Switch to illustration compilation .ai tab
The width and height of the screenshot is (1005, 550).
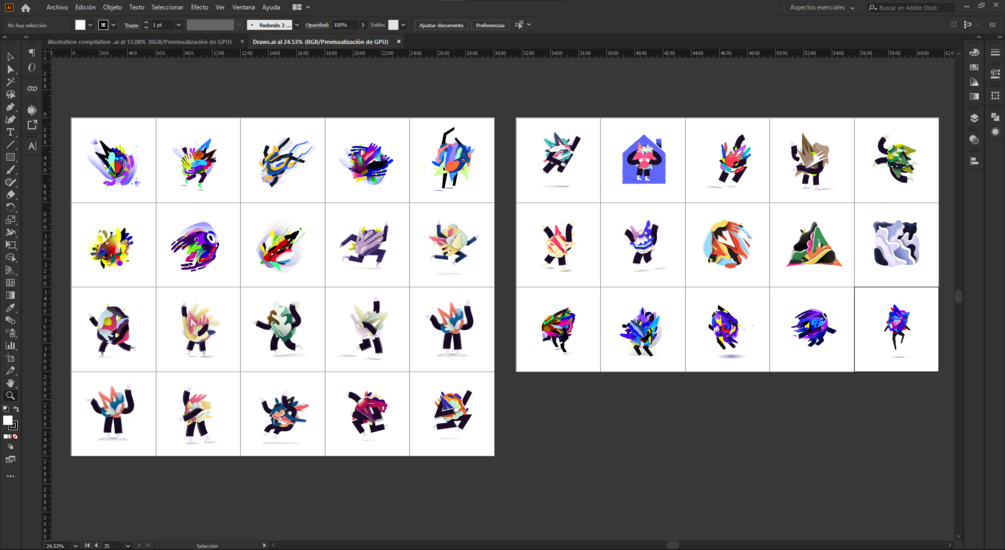139,42
